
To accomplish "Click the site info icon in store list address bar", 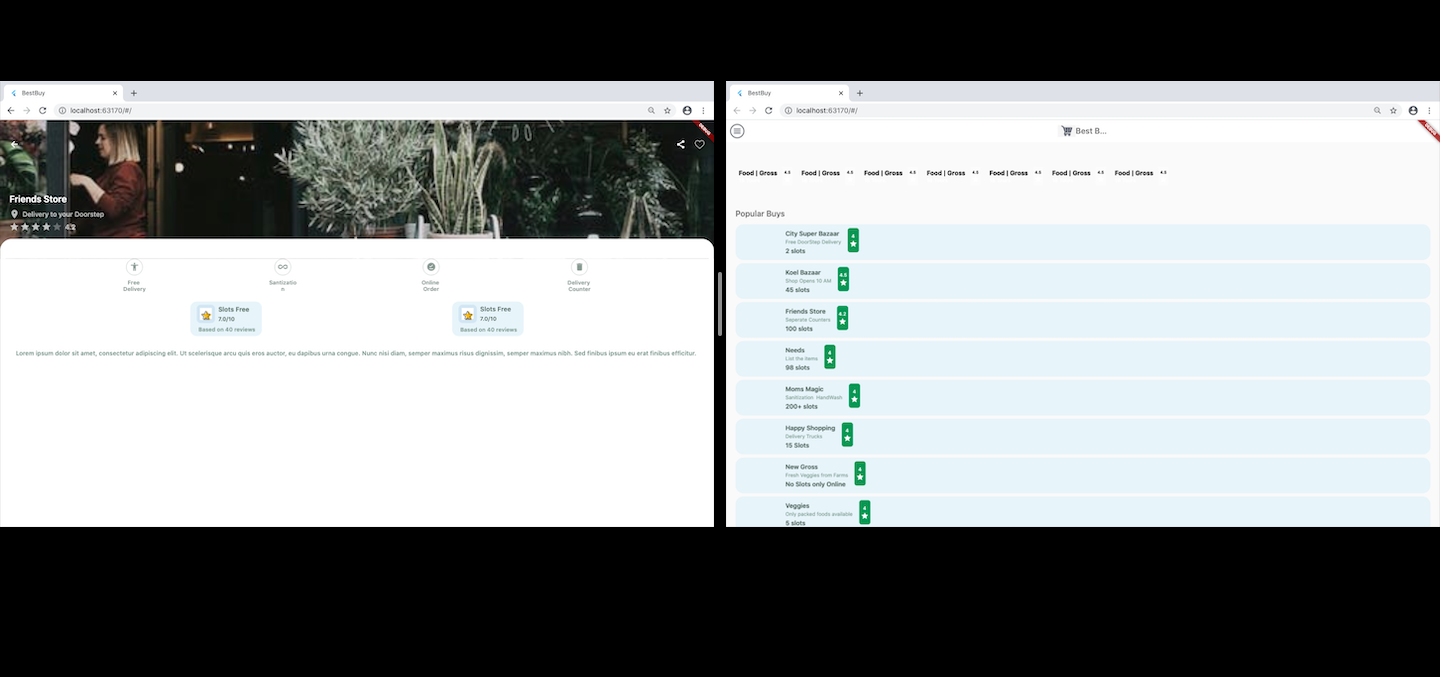I will tap(788, 110).
